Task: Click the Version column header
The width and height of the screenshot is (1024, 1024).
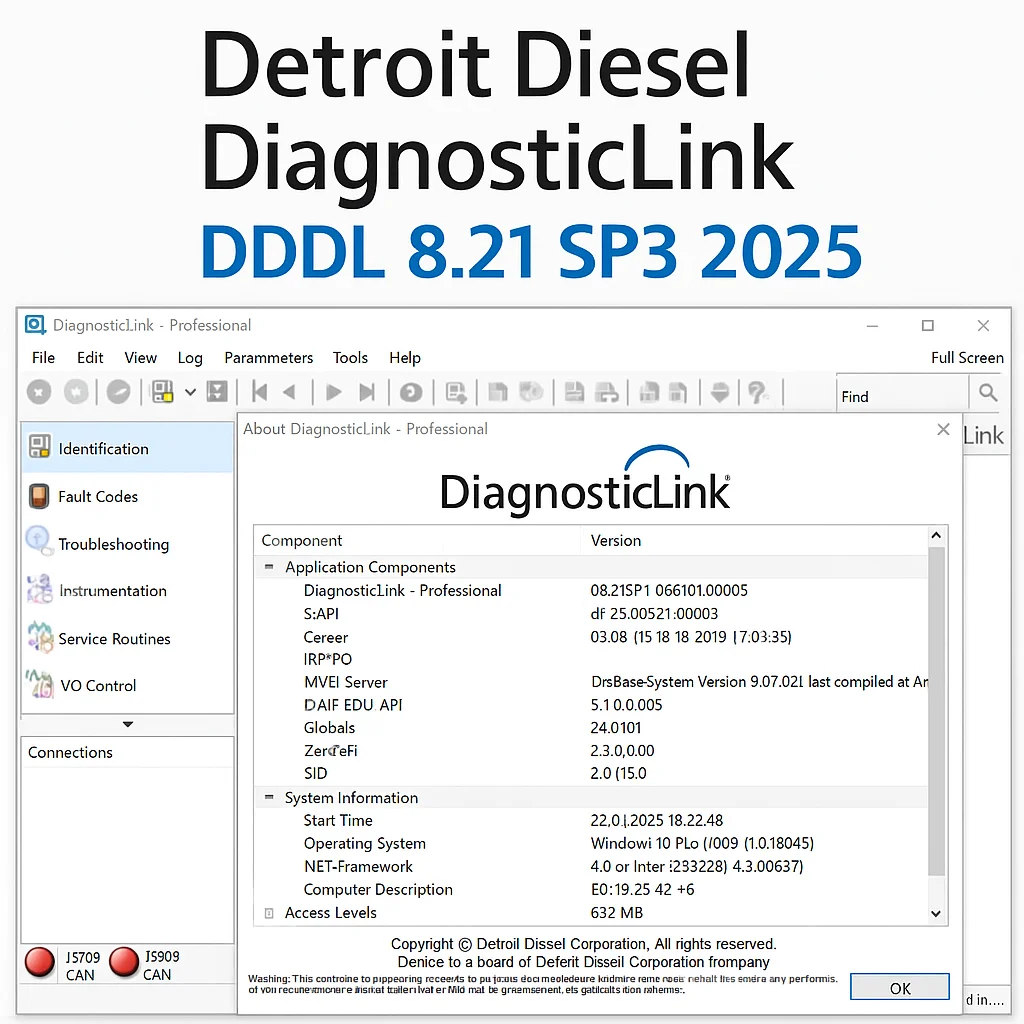Action: [754, 541]
